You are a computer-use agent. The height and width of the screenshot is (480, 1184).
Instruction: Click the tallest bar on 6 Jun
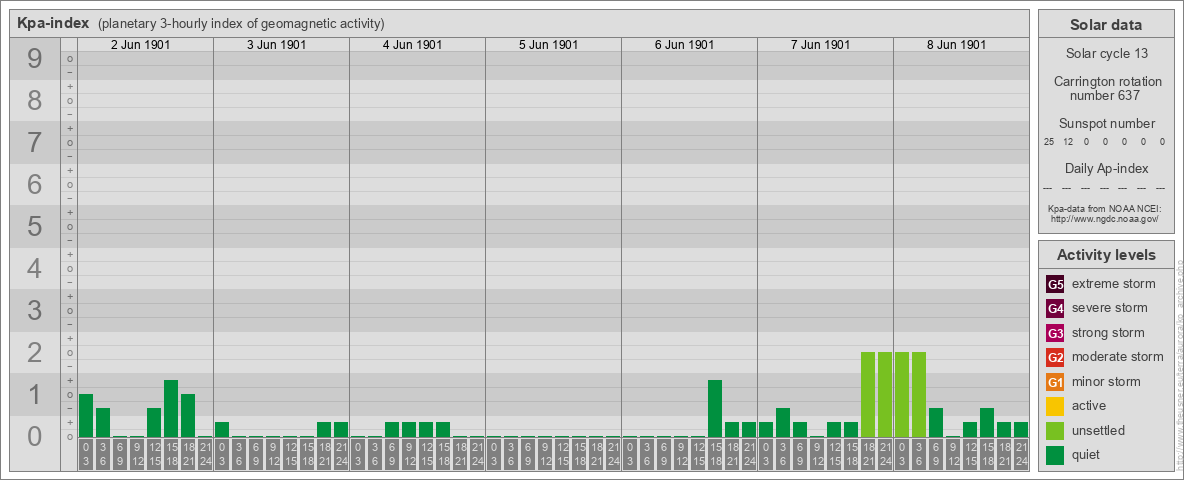click(x=715, y=408)
